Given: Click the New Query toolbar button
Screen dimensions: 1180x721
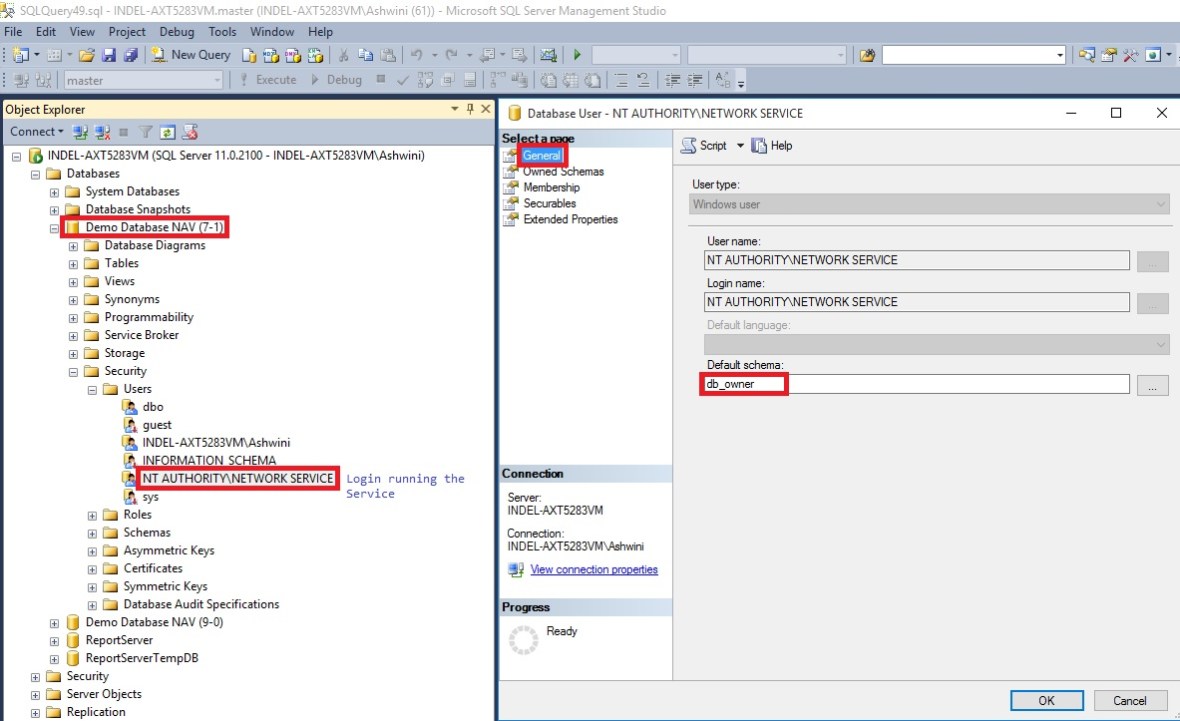Looking at the screenshot, I should click(191, 55).
